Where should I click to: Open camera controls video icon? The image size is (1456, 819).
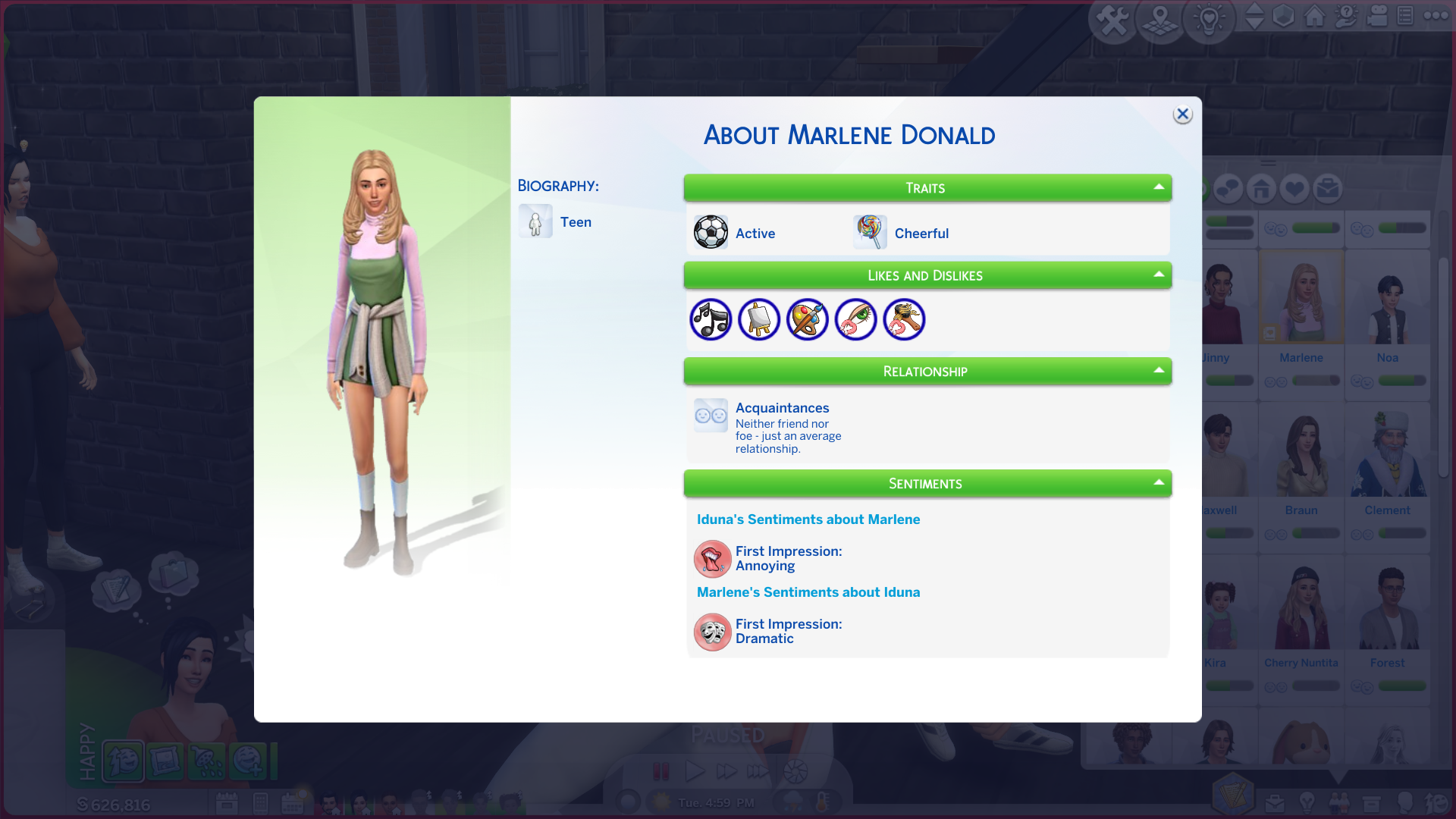pos(1377,16)
